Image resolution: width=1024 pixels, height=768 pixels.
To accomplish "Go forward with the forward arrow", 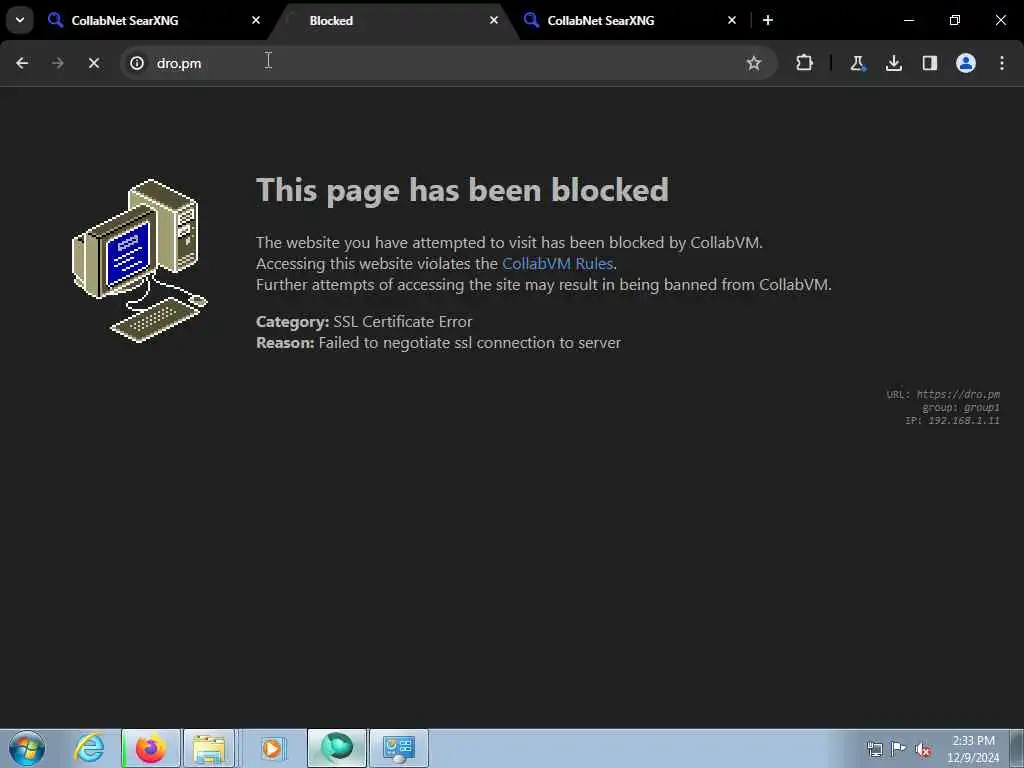I will (x=57, y=63).
